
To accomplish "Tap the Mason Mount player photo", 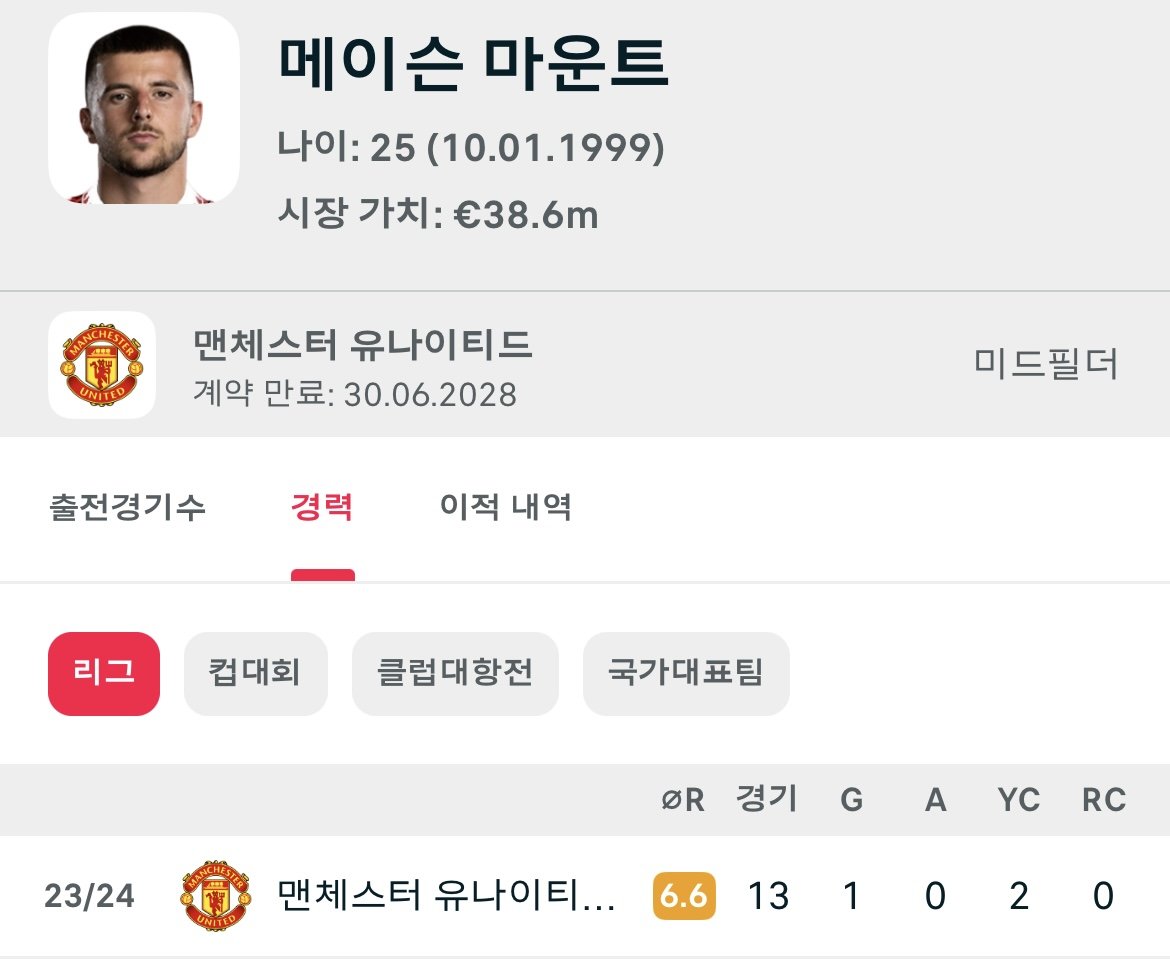I will [x=143, y=108].
